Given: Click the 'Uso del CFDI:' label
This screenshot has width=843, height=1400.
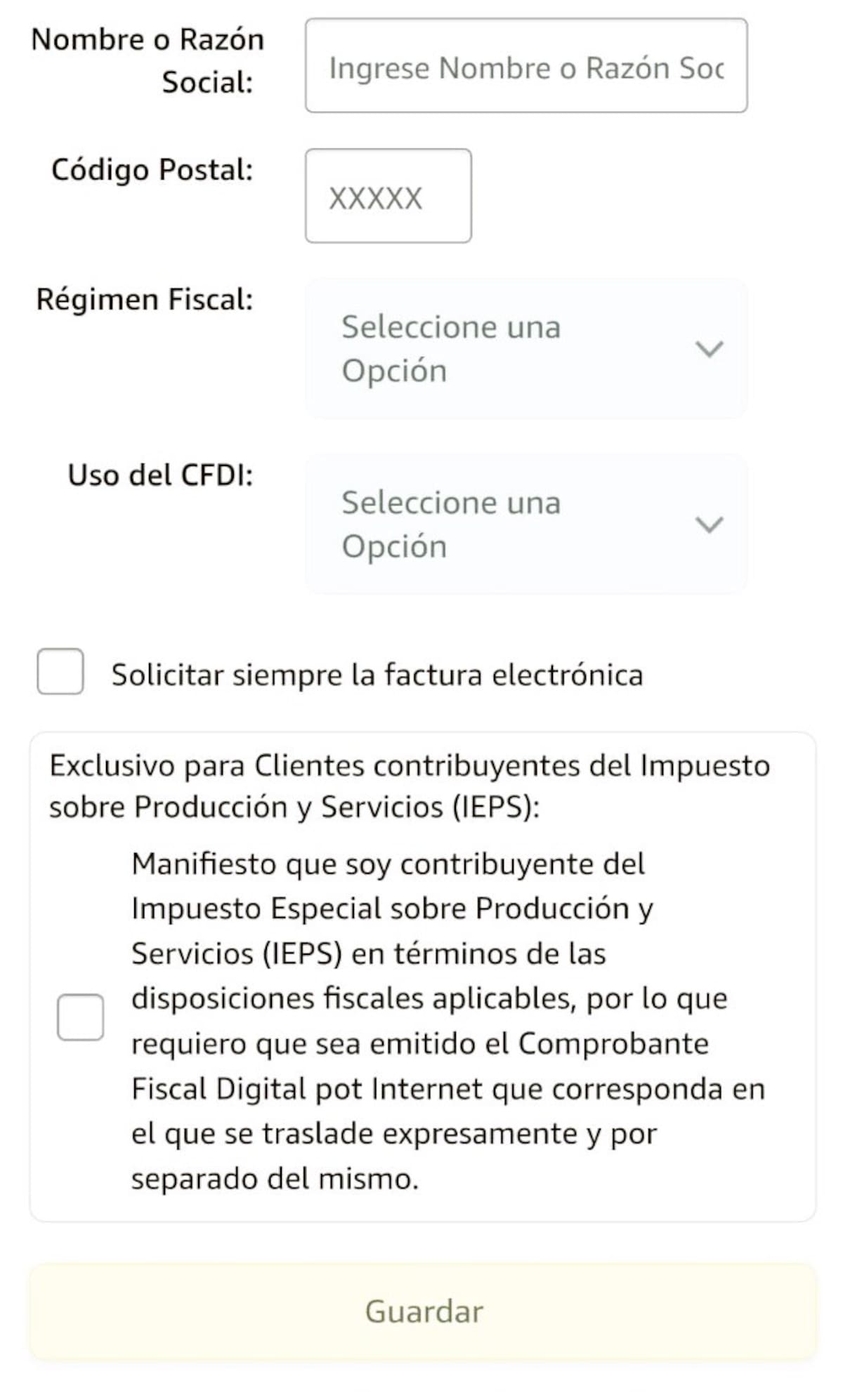Looking at the screenshot, I should [160, 475].
